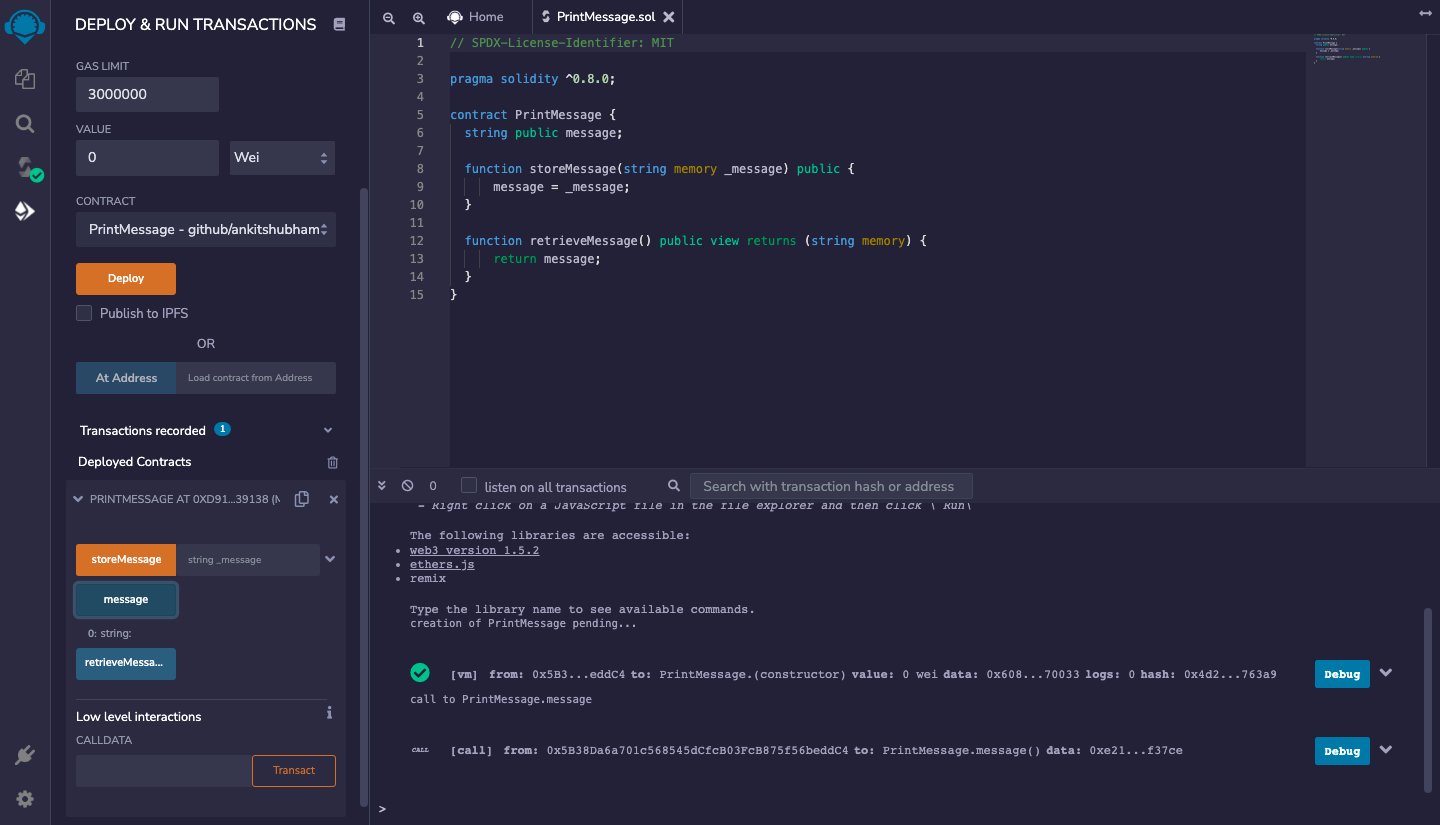Click the At Address button
Screen dimensions: 1440x825
(x=126, y=378)
